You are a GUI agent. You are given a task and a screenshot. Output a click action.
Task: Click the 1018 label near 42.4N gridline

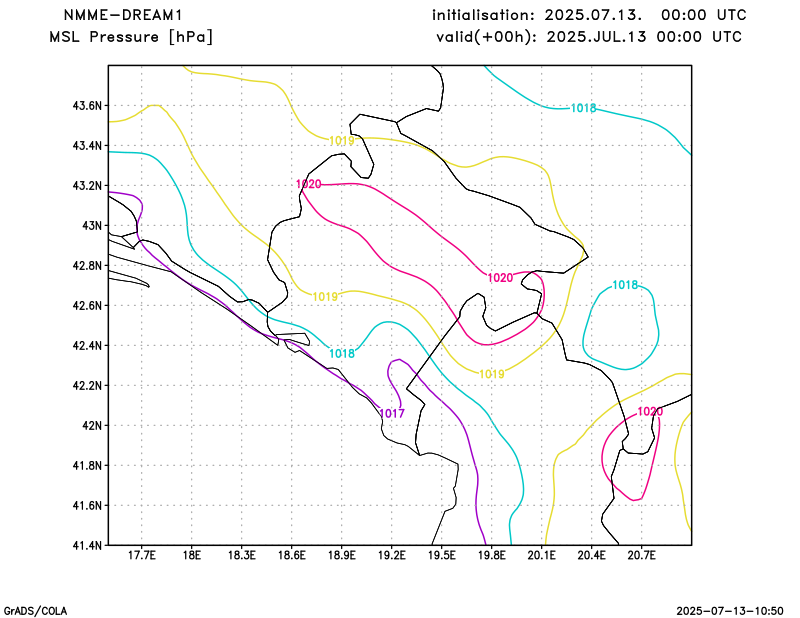342,354
